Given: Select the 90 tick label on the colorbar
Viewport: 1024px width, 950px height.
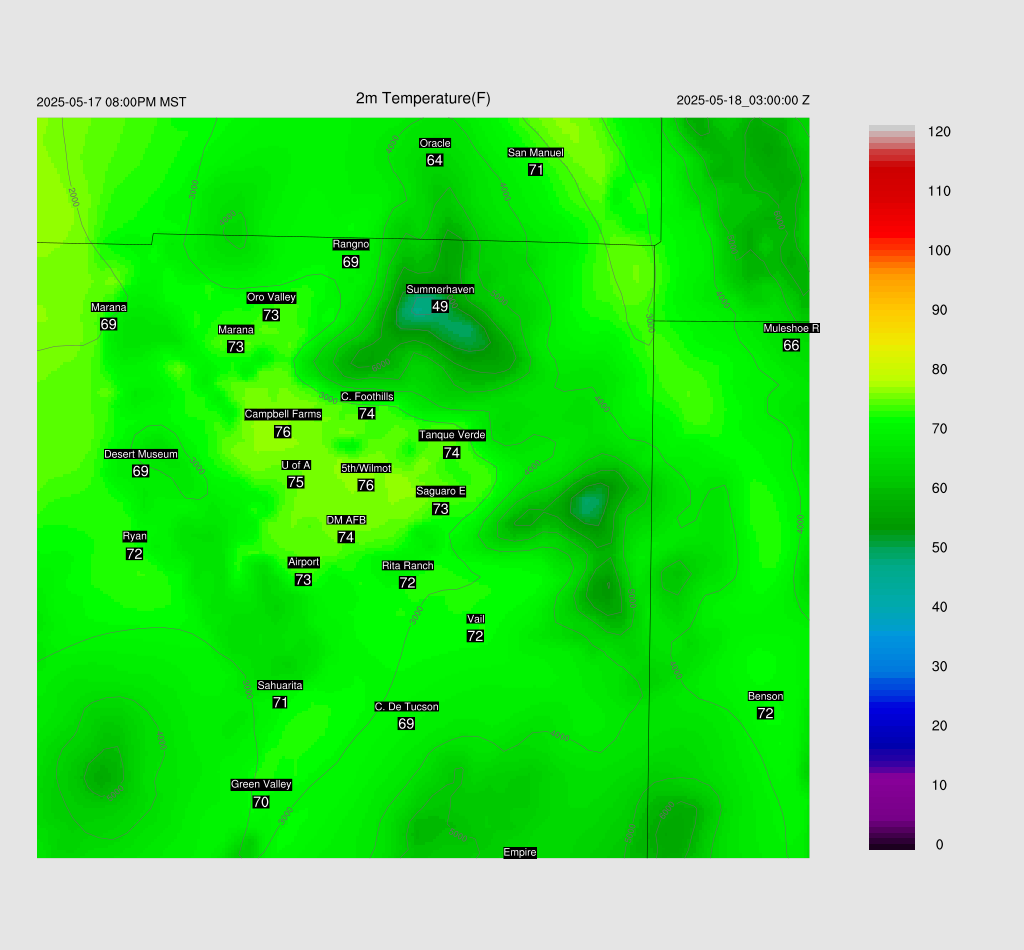Looking at the screenshot, I should [x=939, y=310].
